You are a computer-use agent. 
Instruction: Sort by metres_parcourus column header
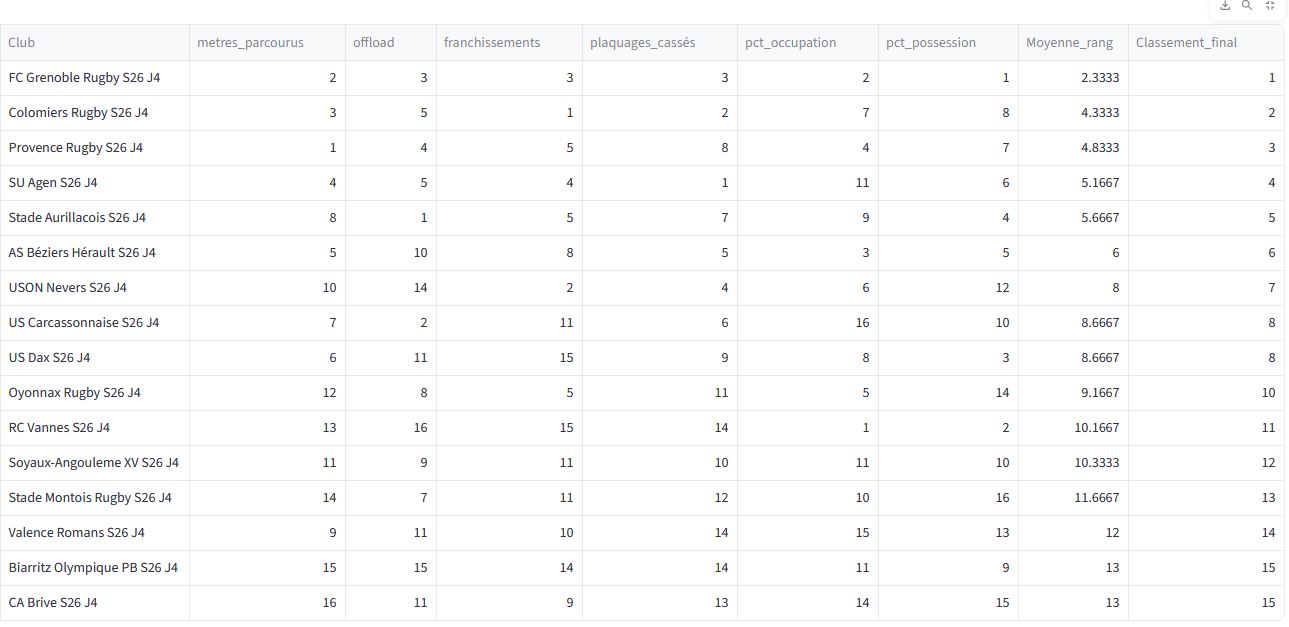pyautogui.click(x=250, y=42)
